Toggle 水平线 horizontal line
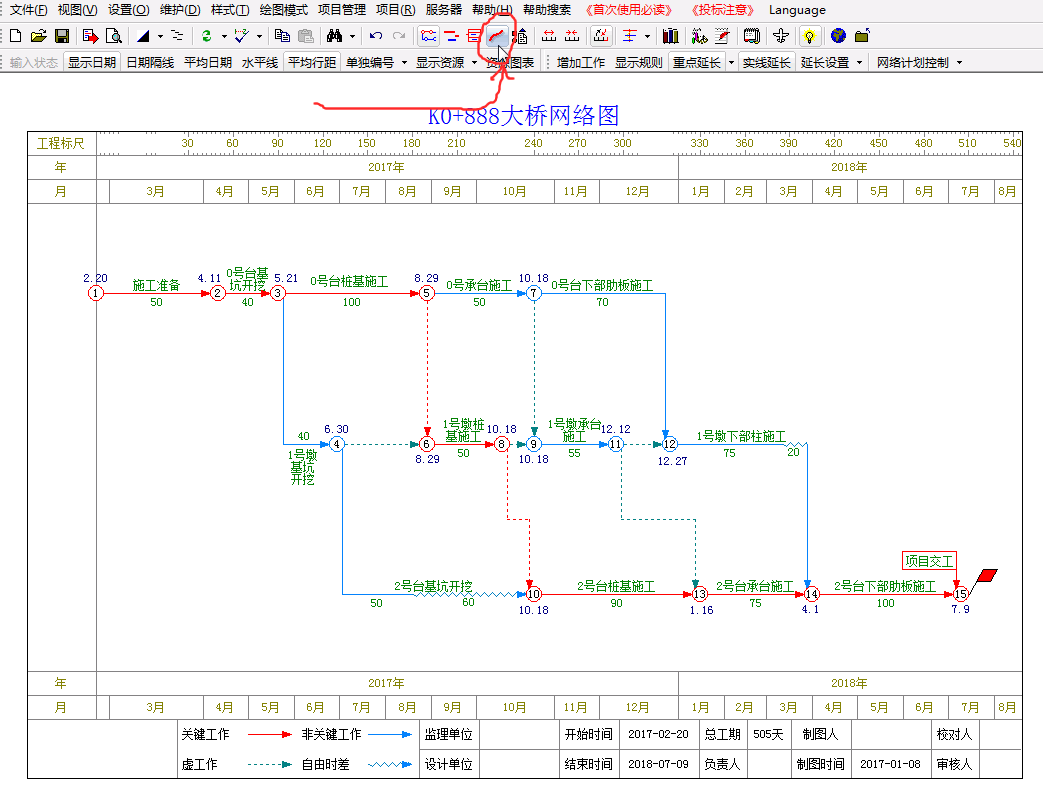The width and height of the screenshot is (1043, 798). coord(260,63)
